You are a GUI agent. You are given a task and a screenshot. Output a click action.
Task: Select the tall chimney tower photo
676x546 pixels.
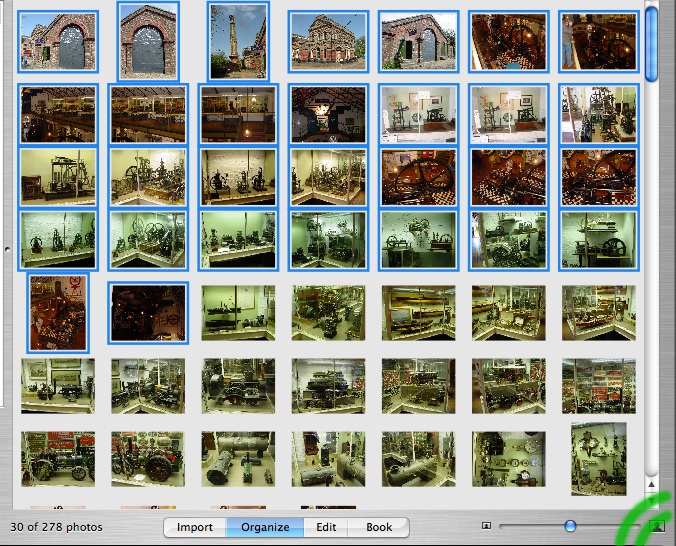[238, 41]
